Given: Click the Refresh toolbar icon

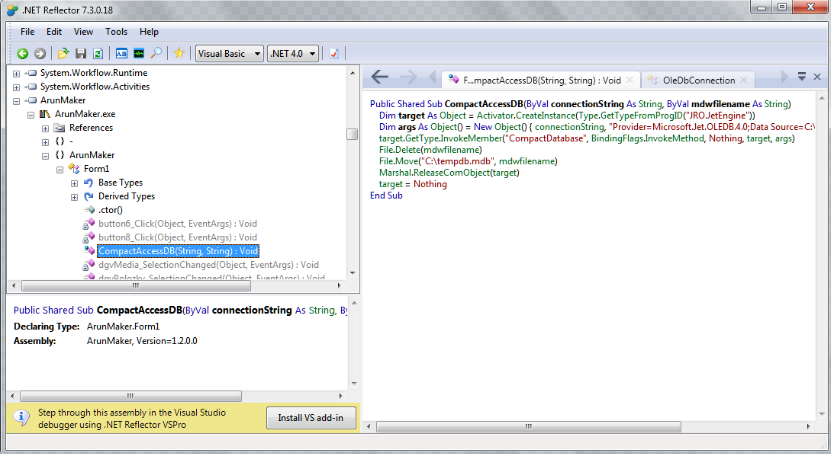Looking at the screenshot, I should [98, 54].
